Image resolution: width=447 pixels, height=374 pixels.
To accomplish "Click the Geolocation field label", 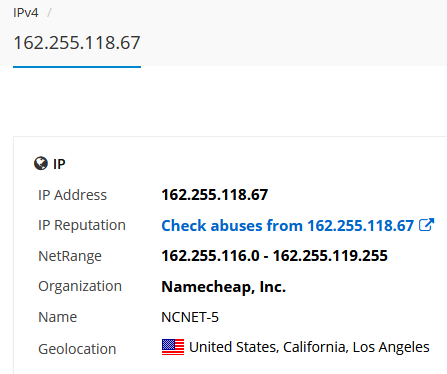I will click(x=77, y=349).
